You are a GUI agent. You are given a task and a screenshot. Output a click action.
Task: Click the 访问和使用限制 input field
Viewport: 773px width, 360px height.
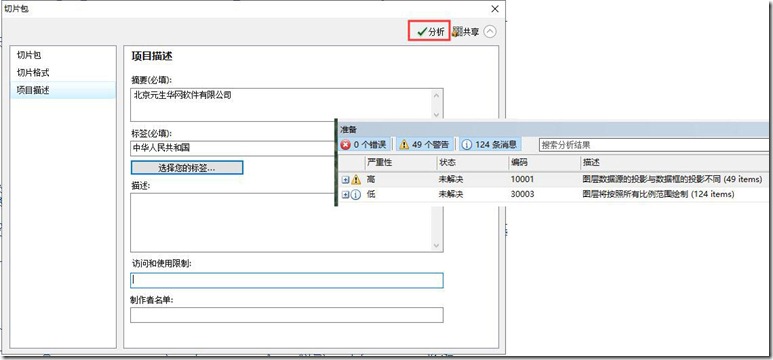click(x=286, y=280)
